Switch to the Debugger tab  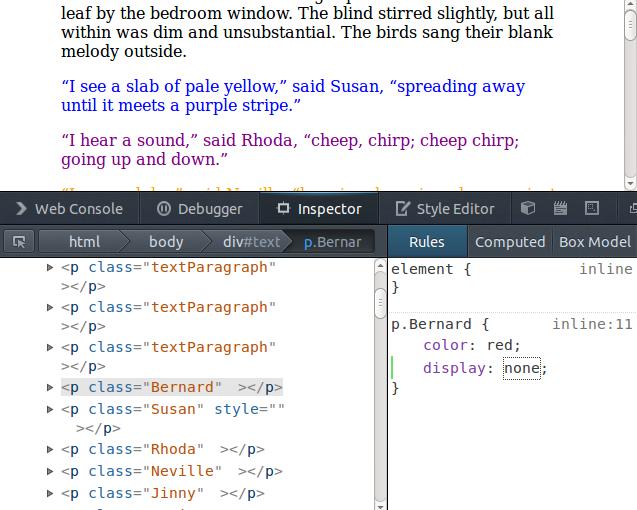[199, 209]
